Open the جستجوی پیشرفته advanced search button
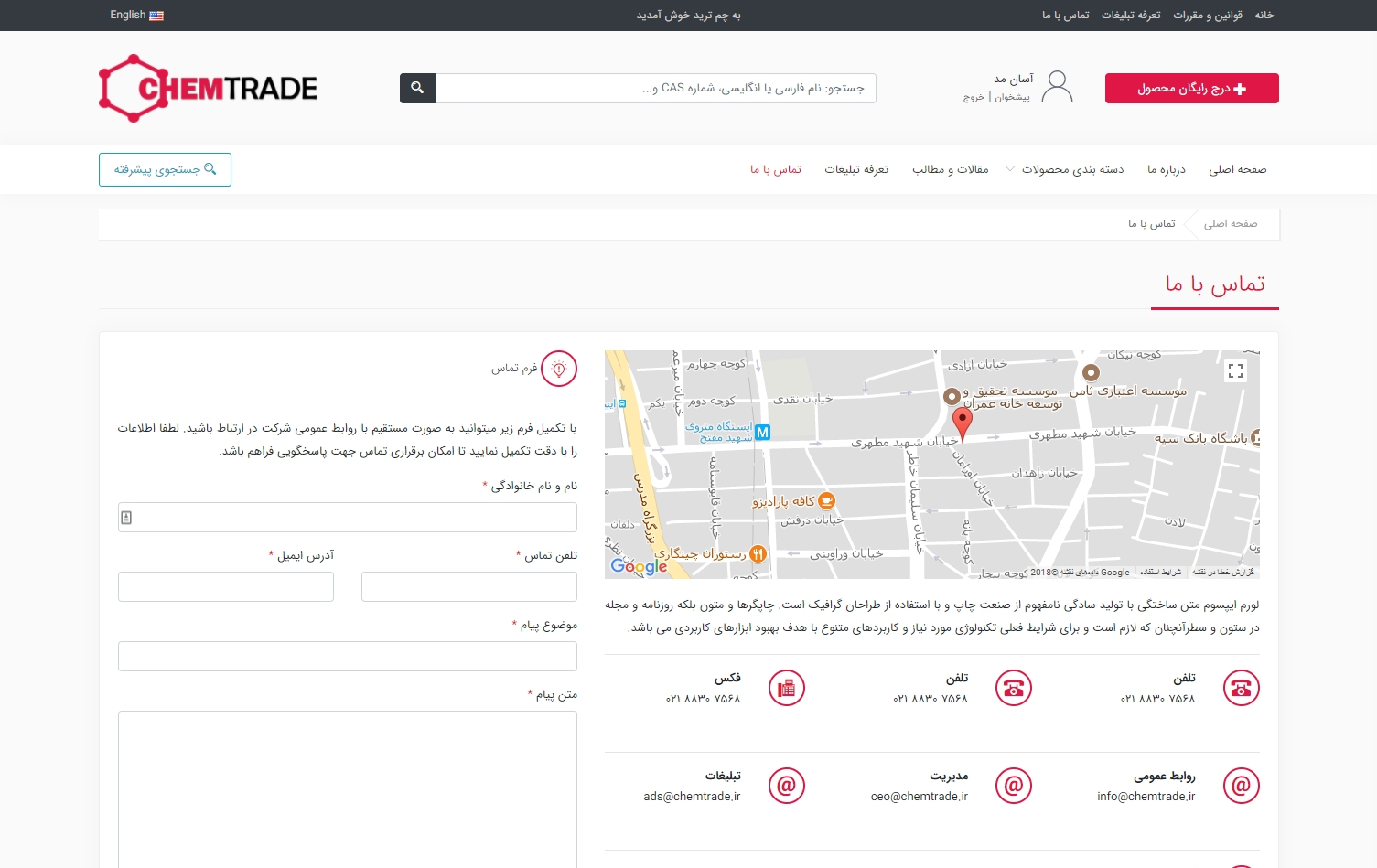This screenshot has width=1377, height=868. click(x=165, y=169)
